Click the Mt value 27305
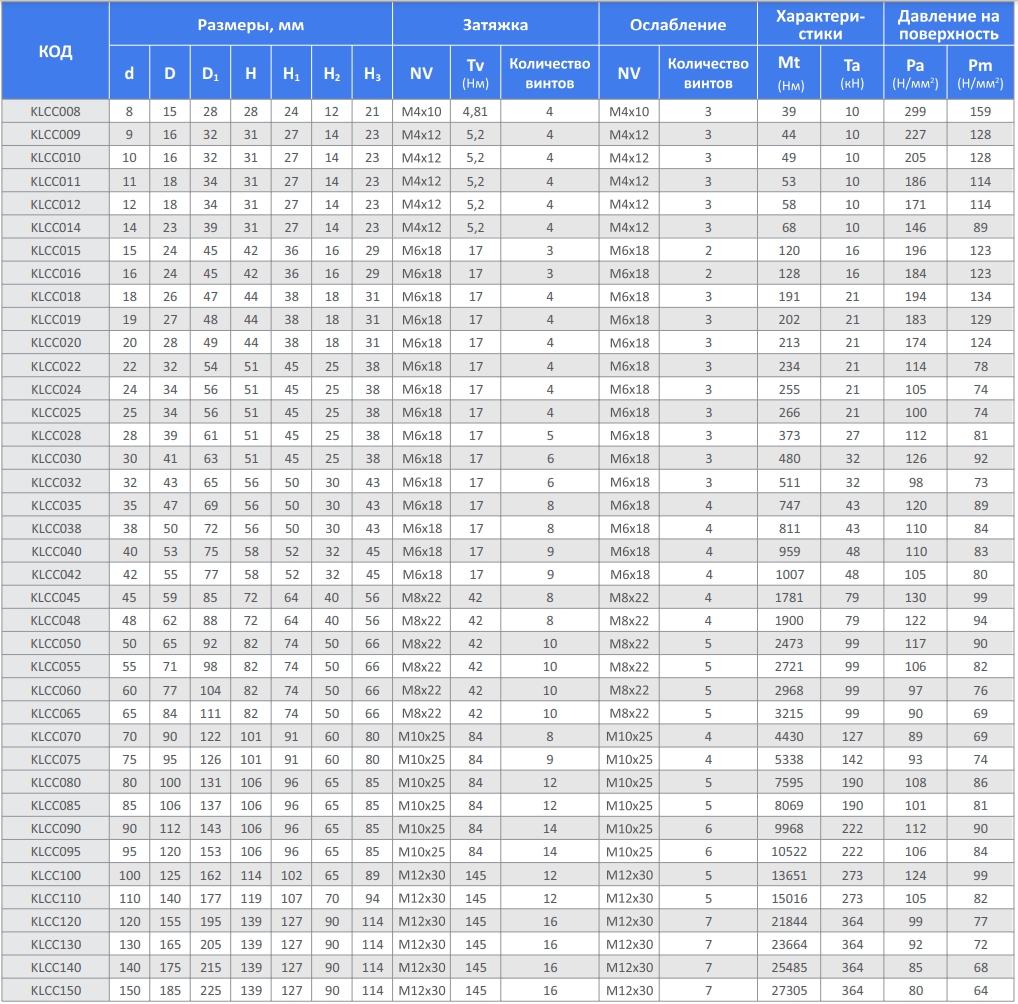 [x=789, y=990]
